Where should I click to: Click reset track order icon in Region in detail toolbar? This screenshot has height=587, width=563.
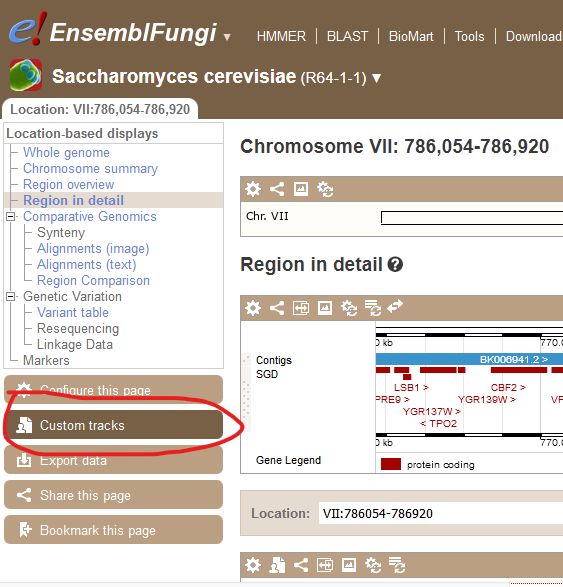(373, 308)
